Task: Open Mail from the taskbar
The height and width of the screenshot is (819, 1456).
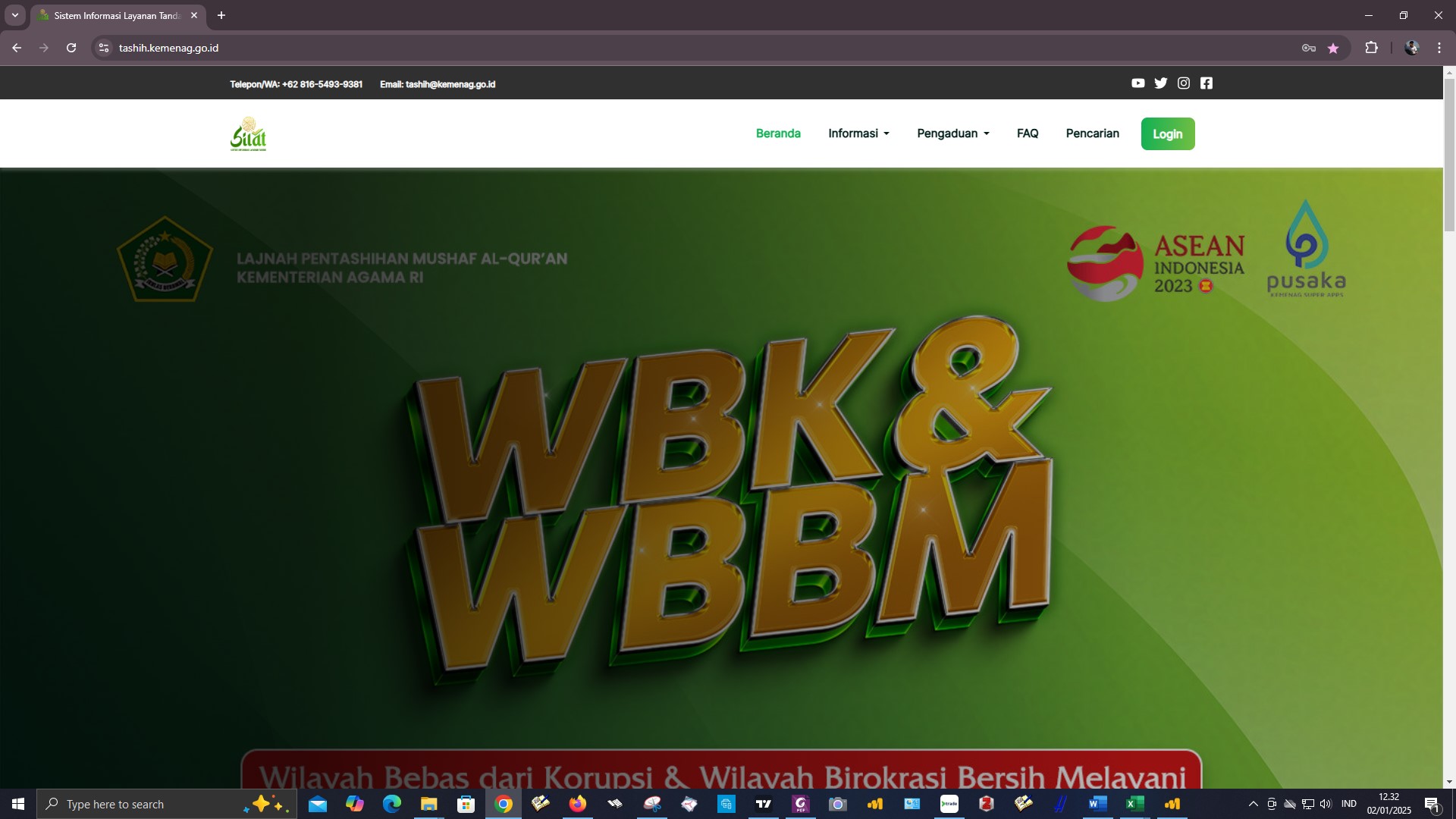Action: (x=318, y=804)
